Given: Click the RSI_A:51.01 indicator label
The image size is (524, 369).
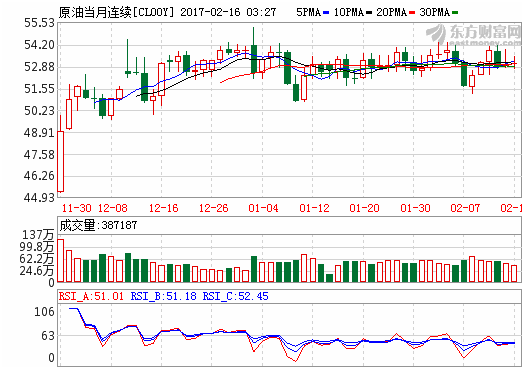Looking at the screenshot, I should pyautogui.click(x=91, y=296).
